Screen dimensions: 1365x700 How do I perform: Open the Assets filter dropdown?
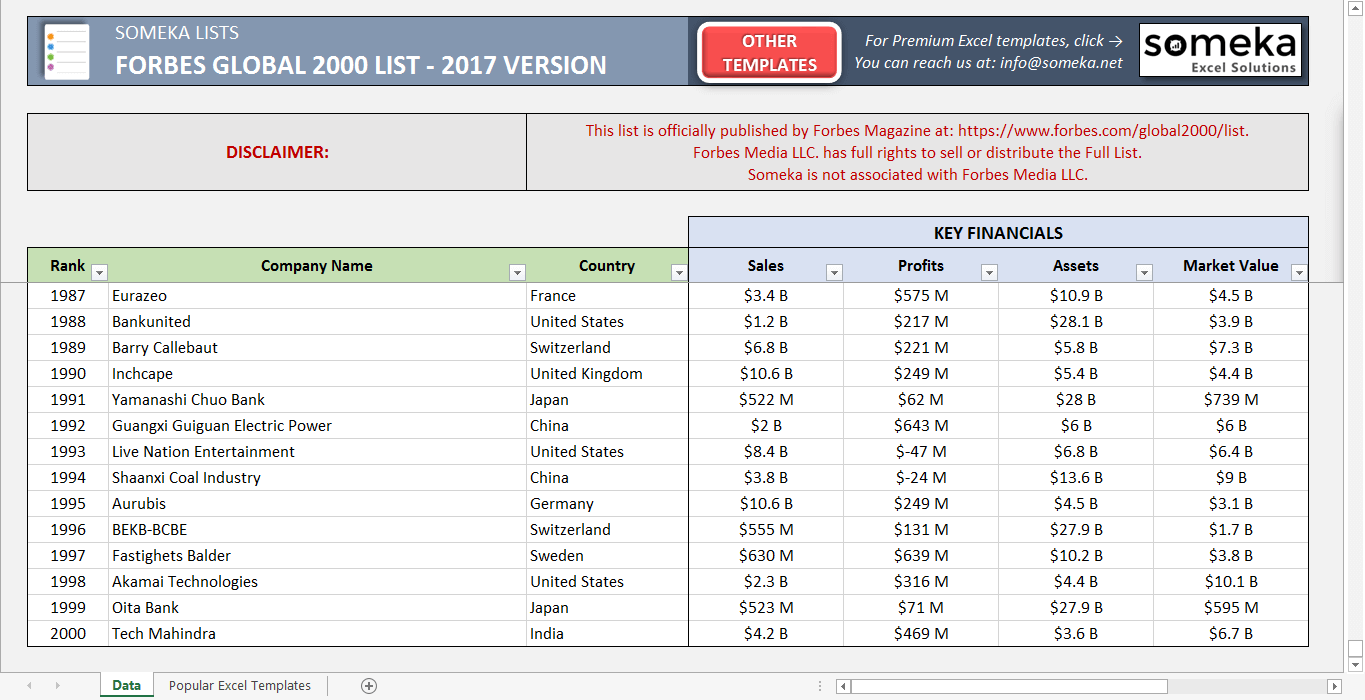pos(1144,272)
